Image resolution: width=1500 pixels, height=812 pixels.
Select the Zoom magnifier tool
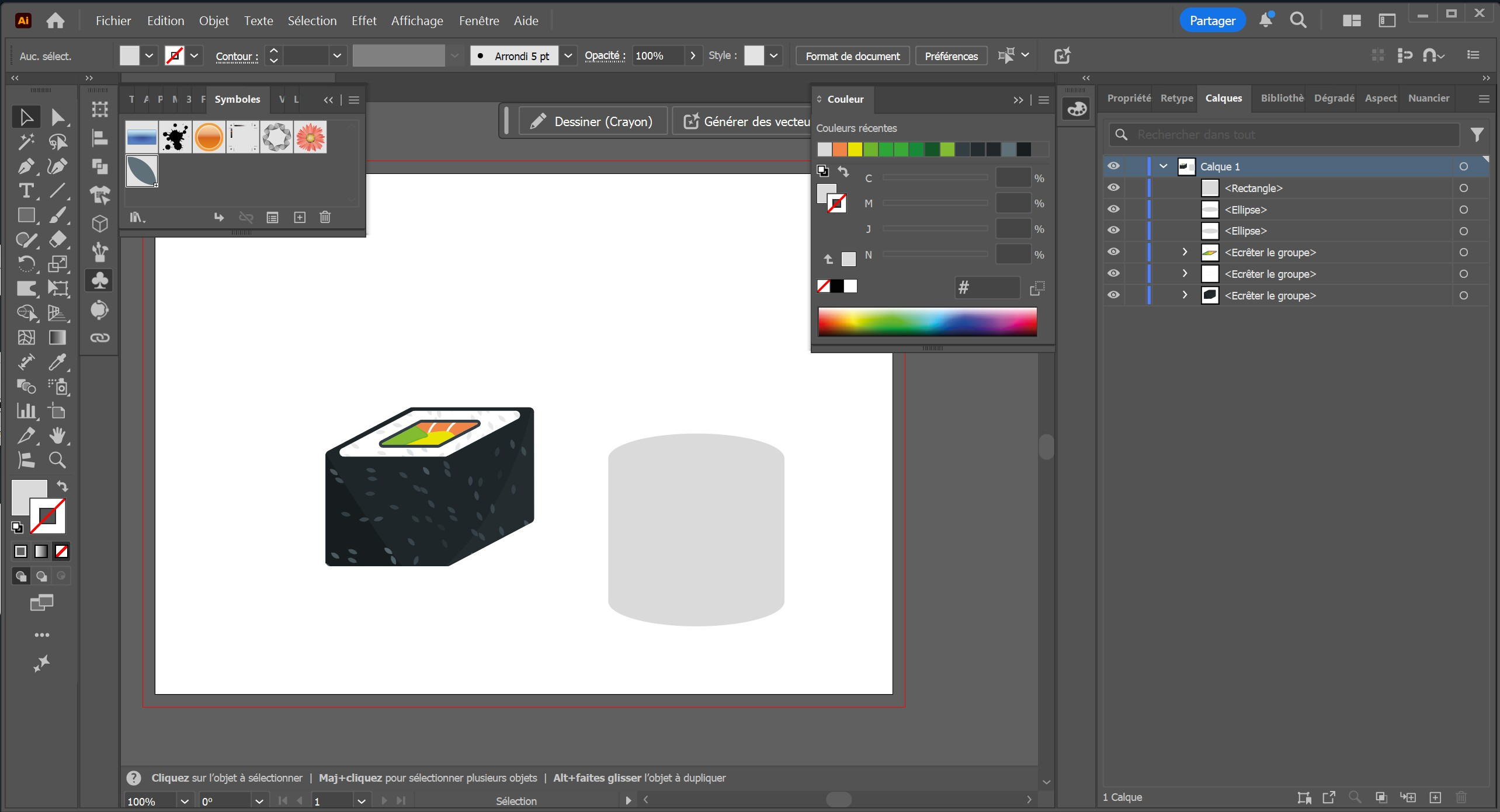coord(57,460)
